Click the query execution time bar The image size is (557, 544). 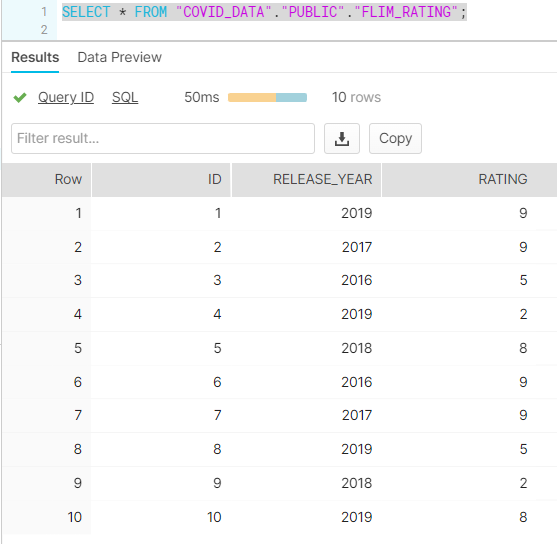point(267,98)
